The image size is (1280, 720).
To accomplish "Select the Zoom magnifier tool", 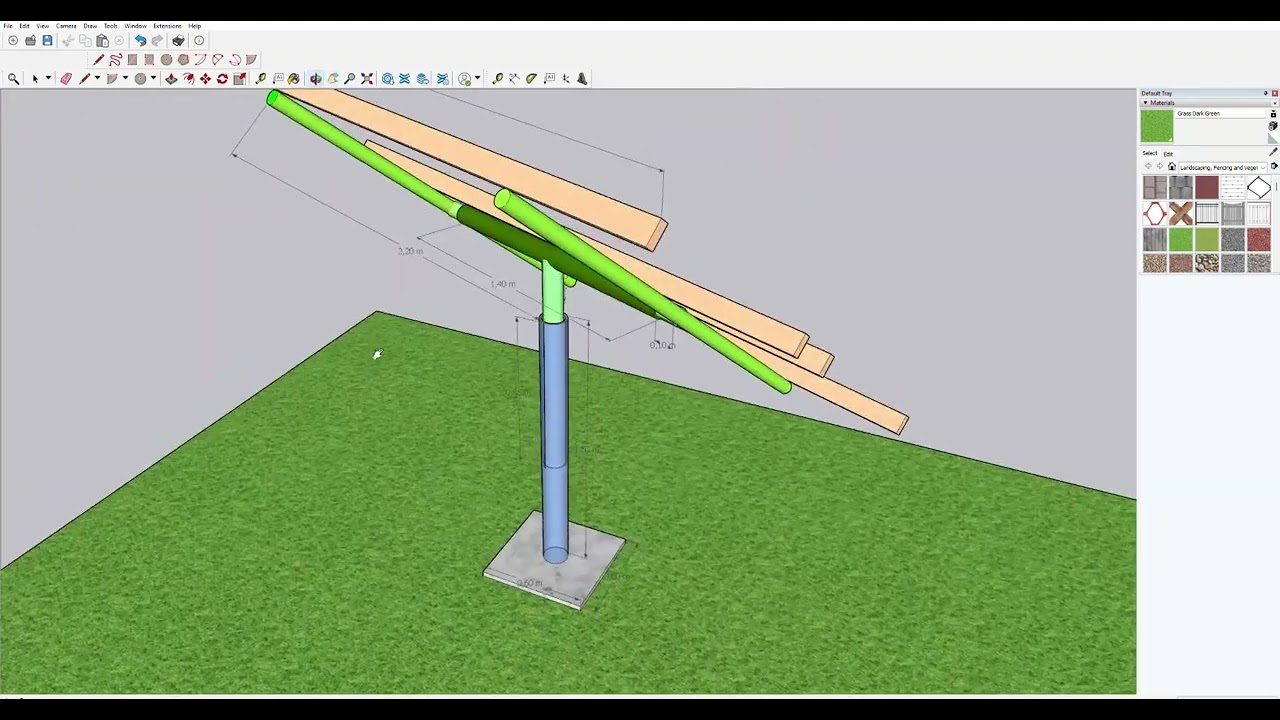I will (x=349, y=78).
